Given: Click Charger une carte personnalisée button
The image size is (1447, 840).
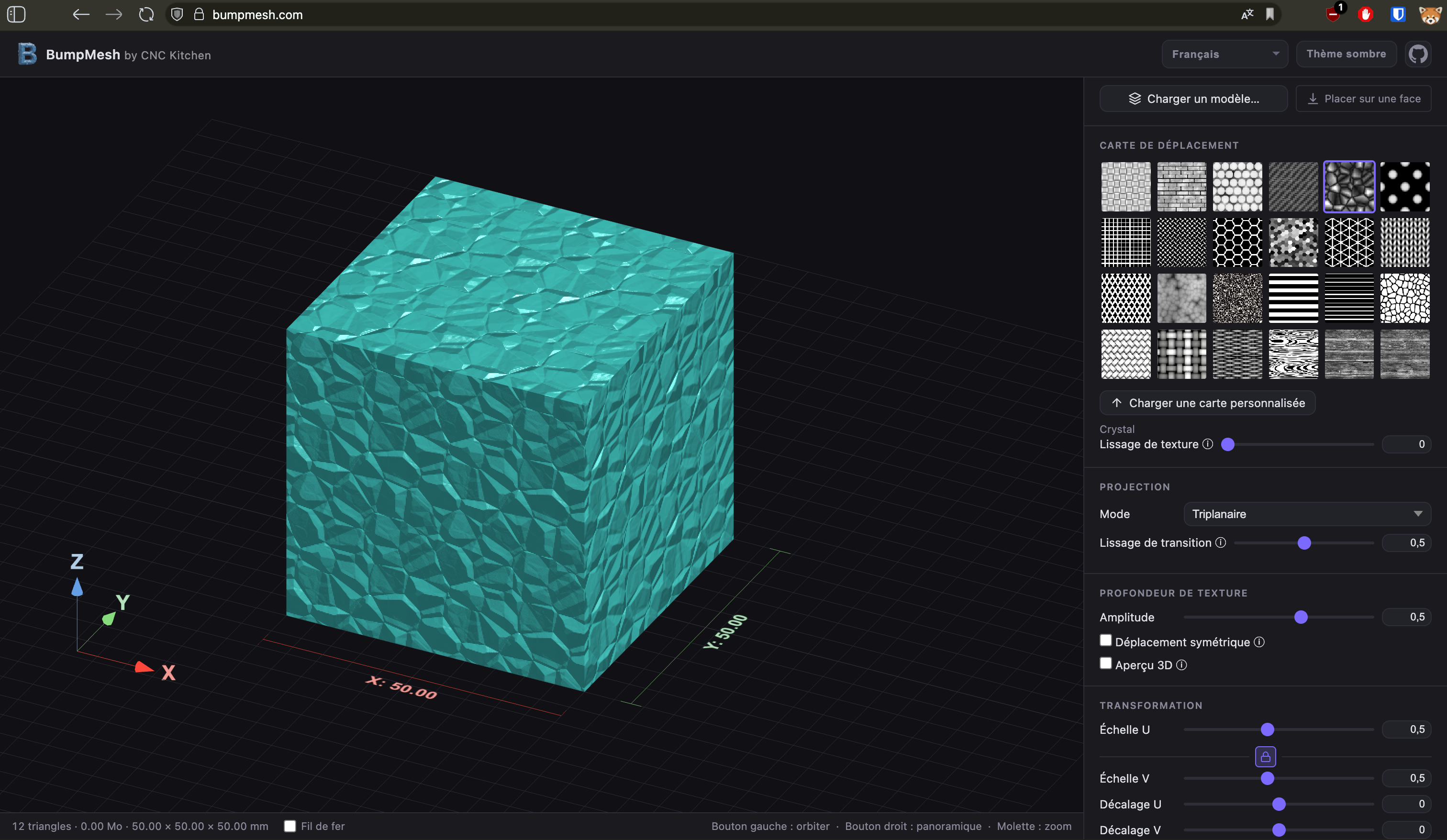Looking at the screenshot, I should coord(1207,403).
